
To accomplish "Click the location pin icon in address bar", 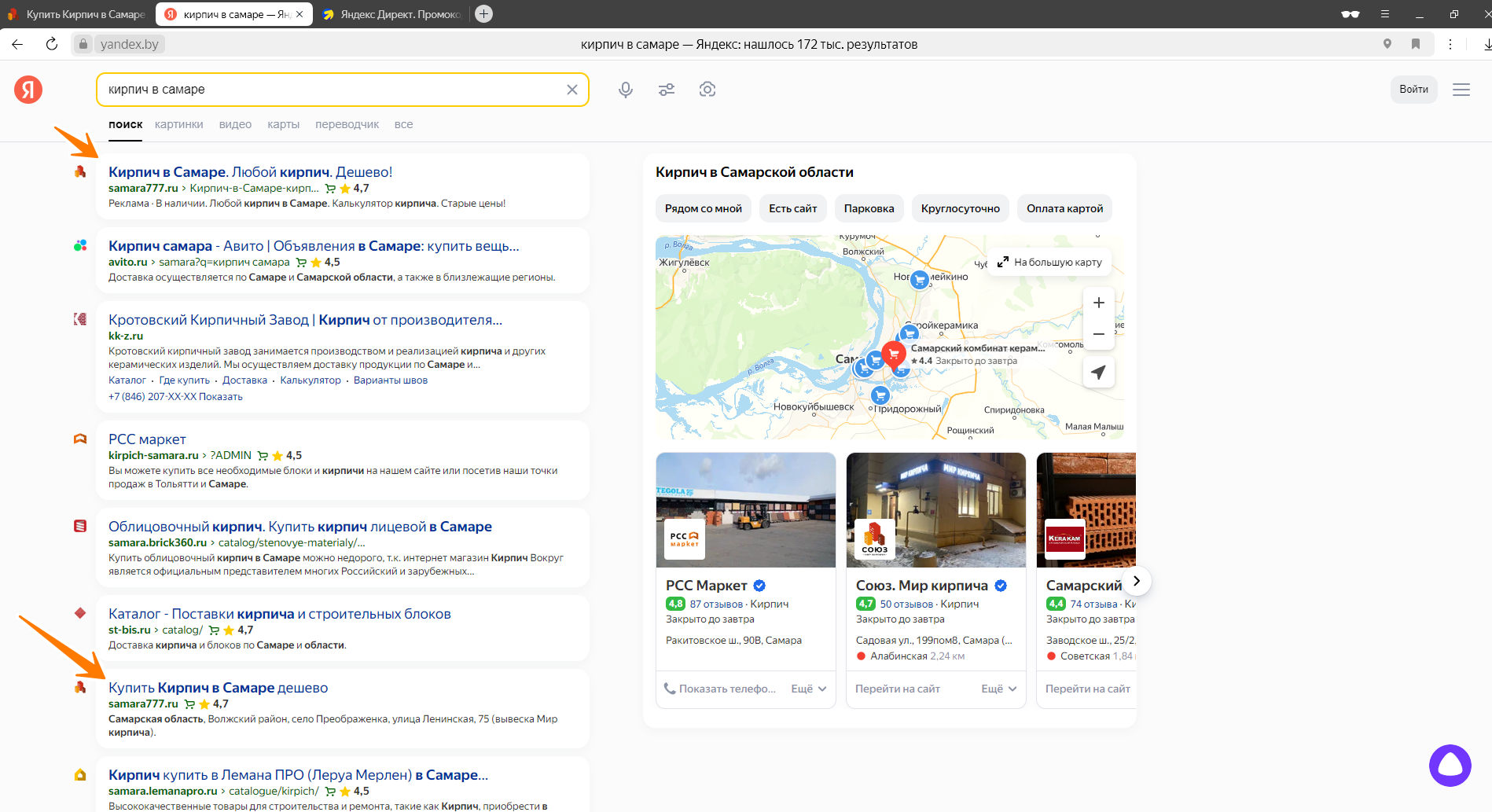I will coord(1387,44).
